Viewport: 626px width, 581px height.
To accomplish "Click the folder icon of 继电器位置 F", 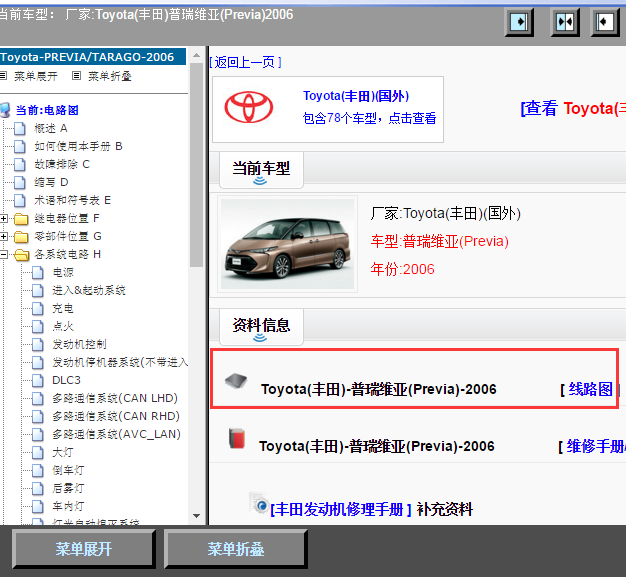I will coord(21,219).
